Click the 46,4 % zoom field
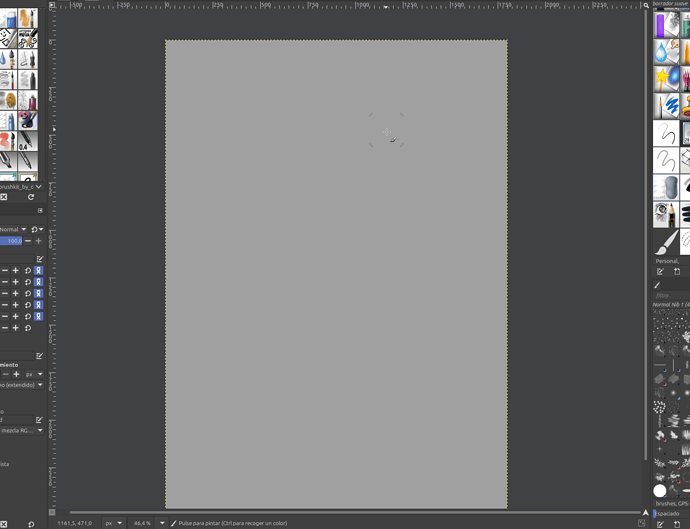Viewport: 690px width, 529px height. pyautogui.click(x=142, y=523)
